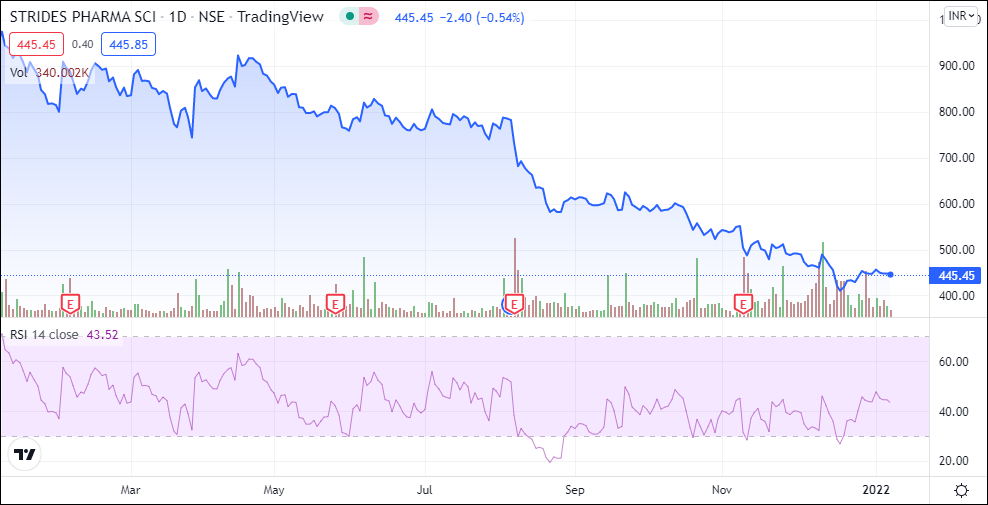The height and width of the screenshot is (505, 988).
Task: Click the RSI value 43.52
Action: click(x=102, y=335)
